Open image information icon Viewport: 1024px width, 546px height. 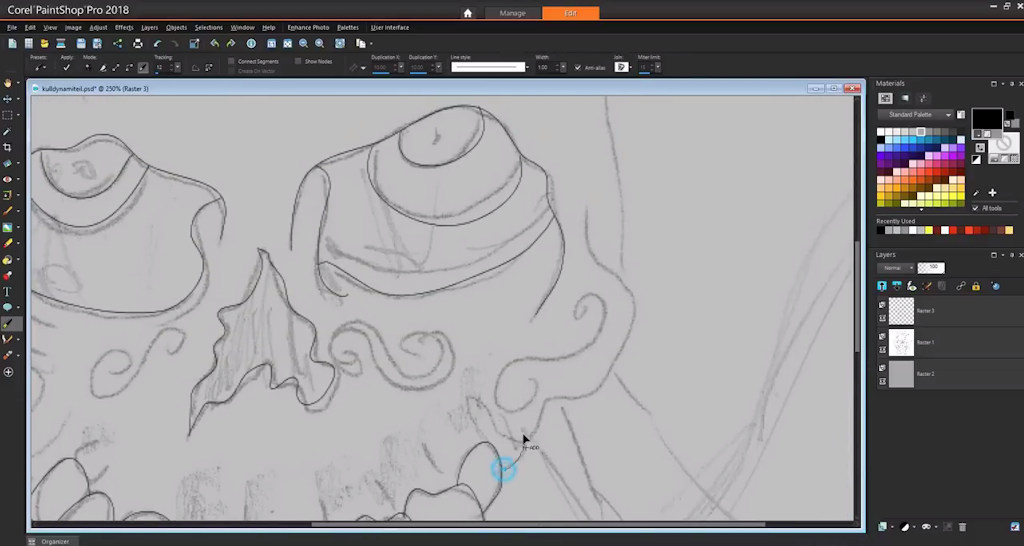click(251, 44)
